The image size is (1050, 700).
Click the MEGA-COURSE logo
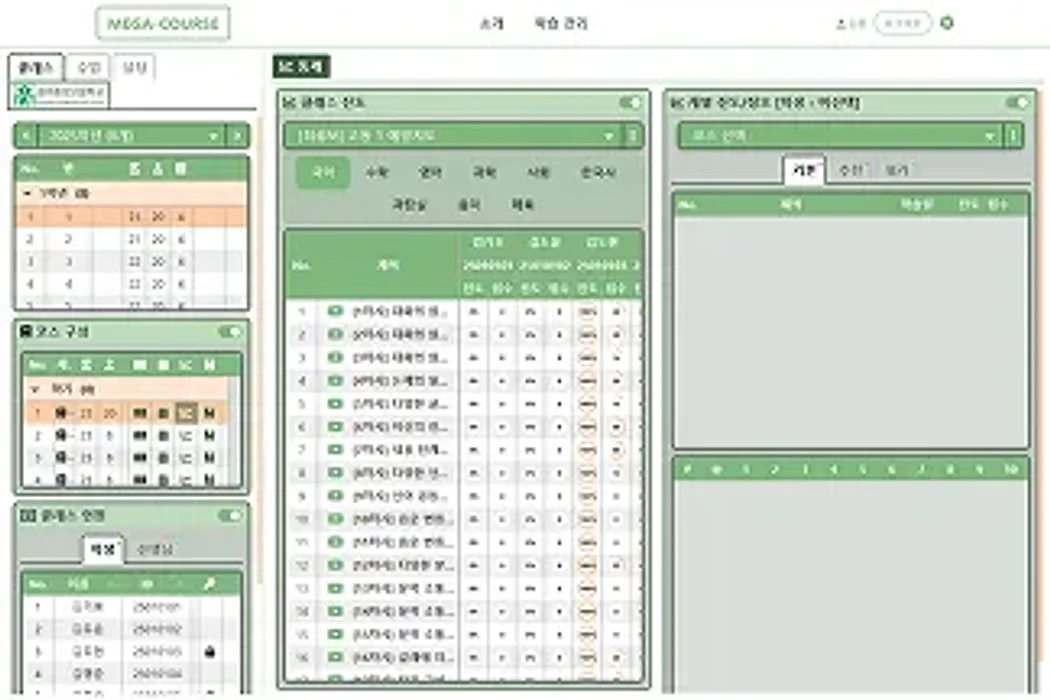tap(163, 23)
